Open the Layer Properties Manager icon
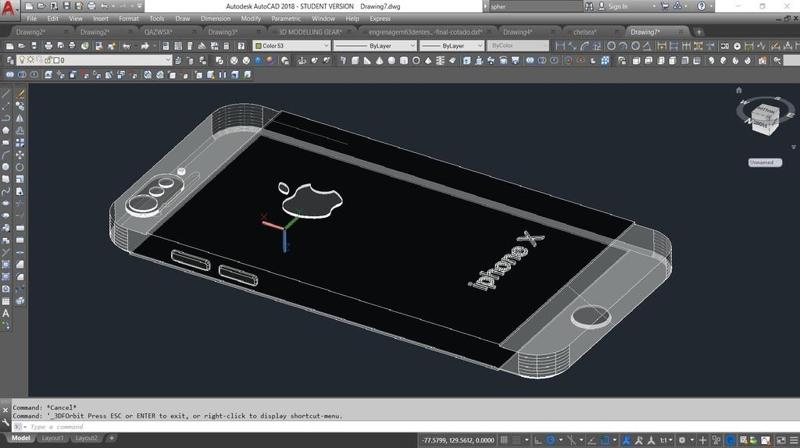The height and width of the screenshot is (448, 800). [10, 60]
